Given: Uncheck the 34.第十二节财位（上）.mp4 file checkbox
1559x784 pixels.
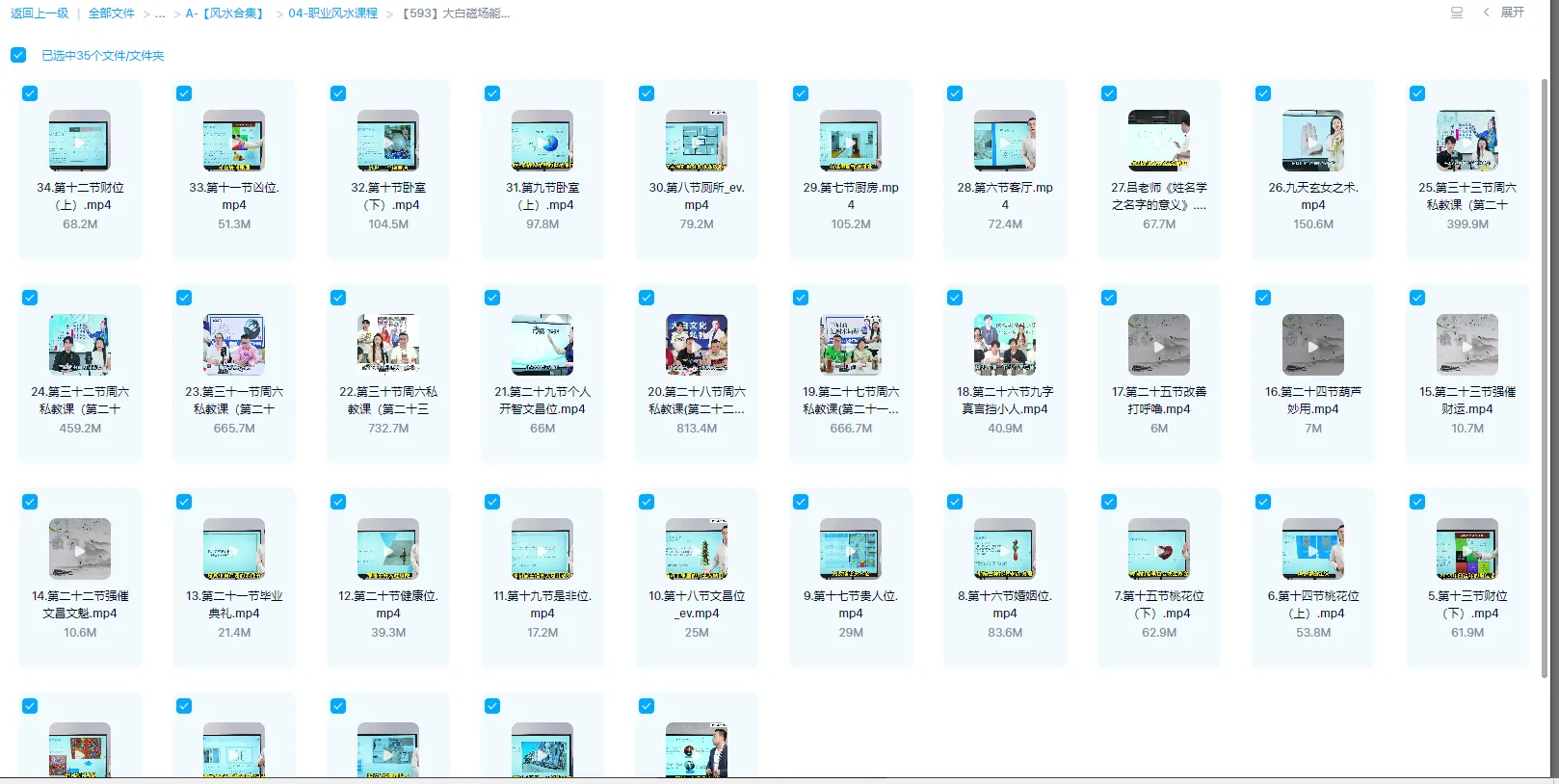Looking at the screenshot, I should [30, 93].
